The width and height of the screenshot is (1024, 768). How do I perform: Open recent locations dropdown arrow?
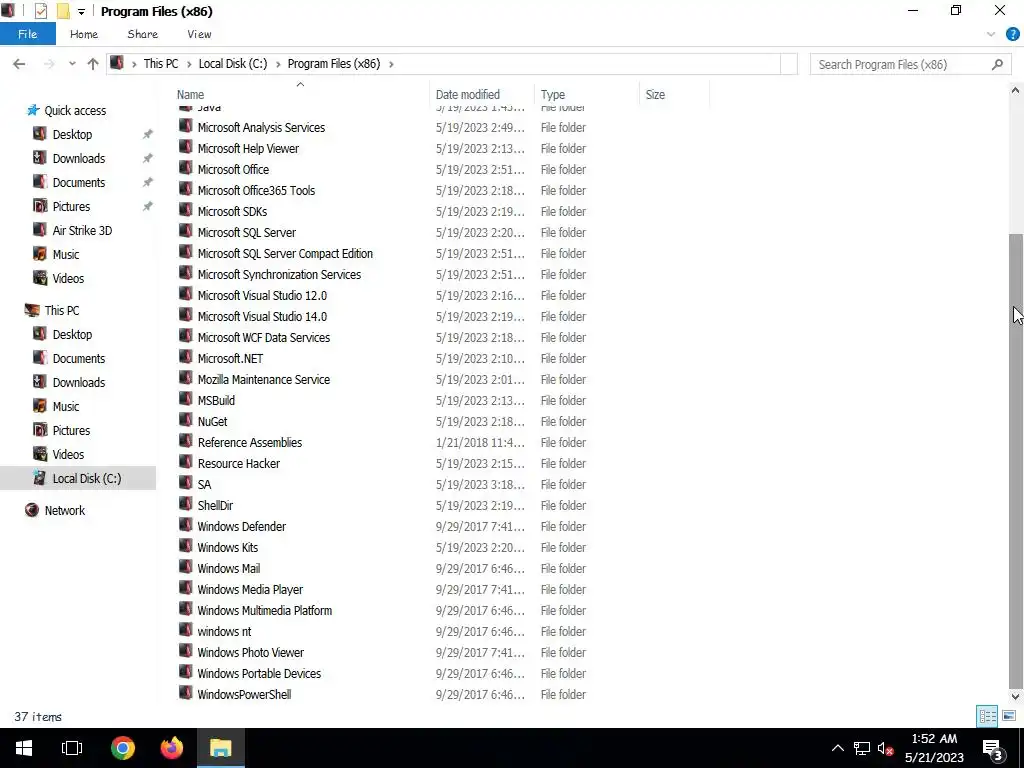point(72,64)
